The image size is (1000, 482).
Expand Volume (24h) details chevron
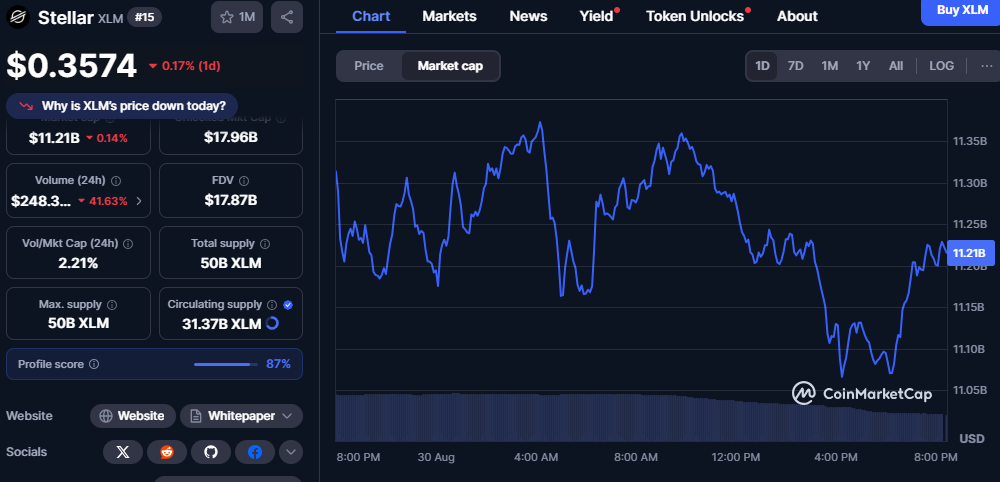point(139,201)
